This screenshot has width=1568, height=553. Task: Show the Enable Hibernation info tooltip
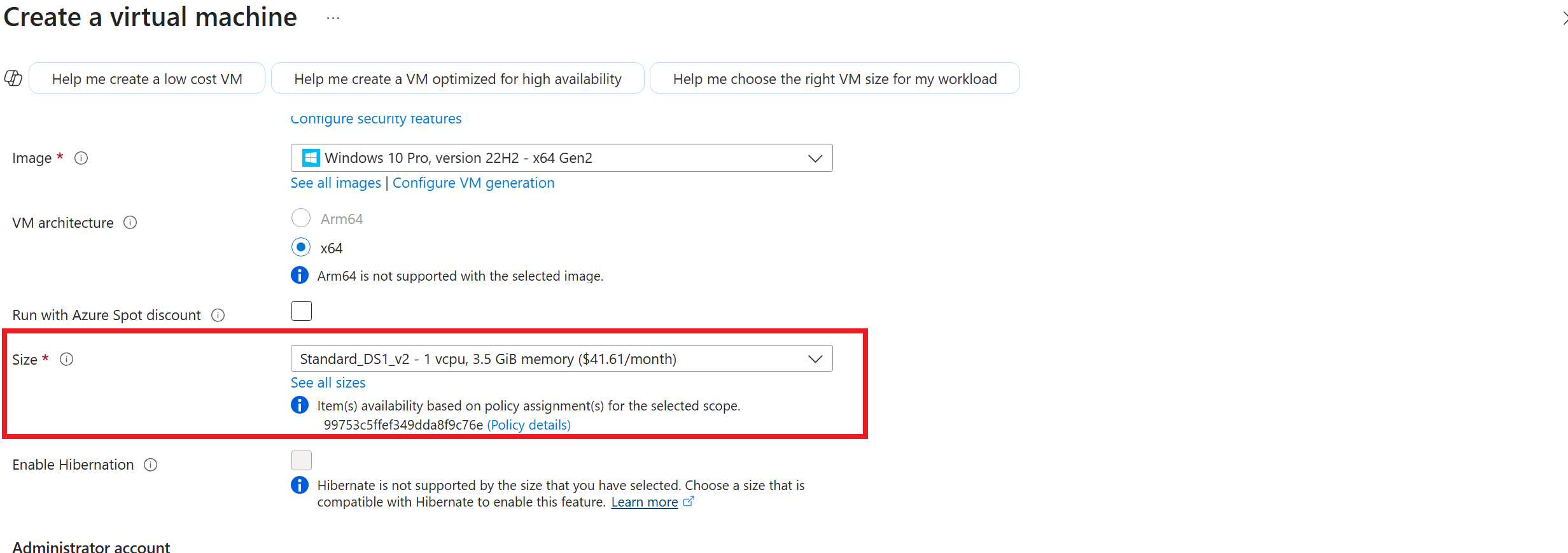(150, 465)
